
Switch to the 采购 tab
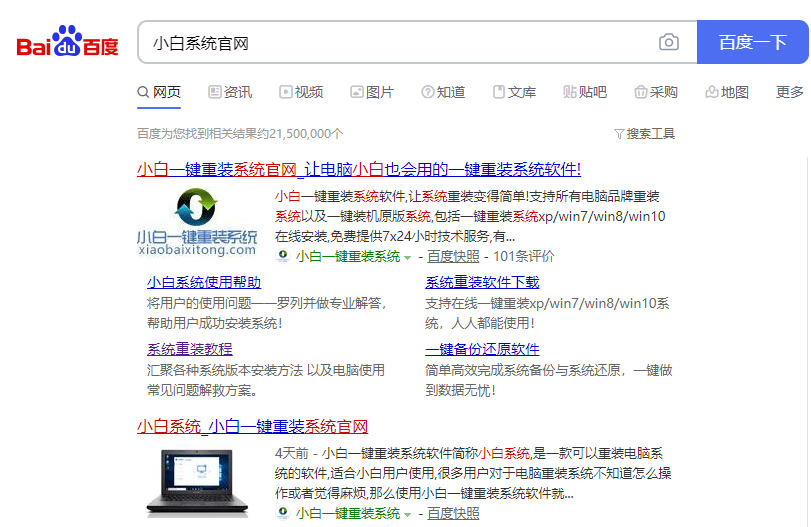(x=656, y=93)
